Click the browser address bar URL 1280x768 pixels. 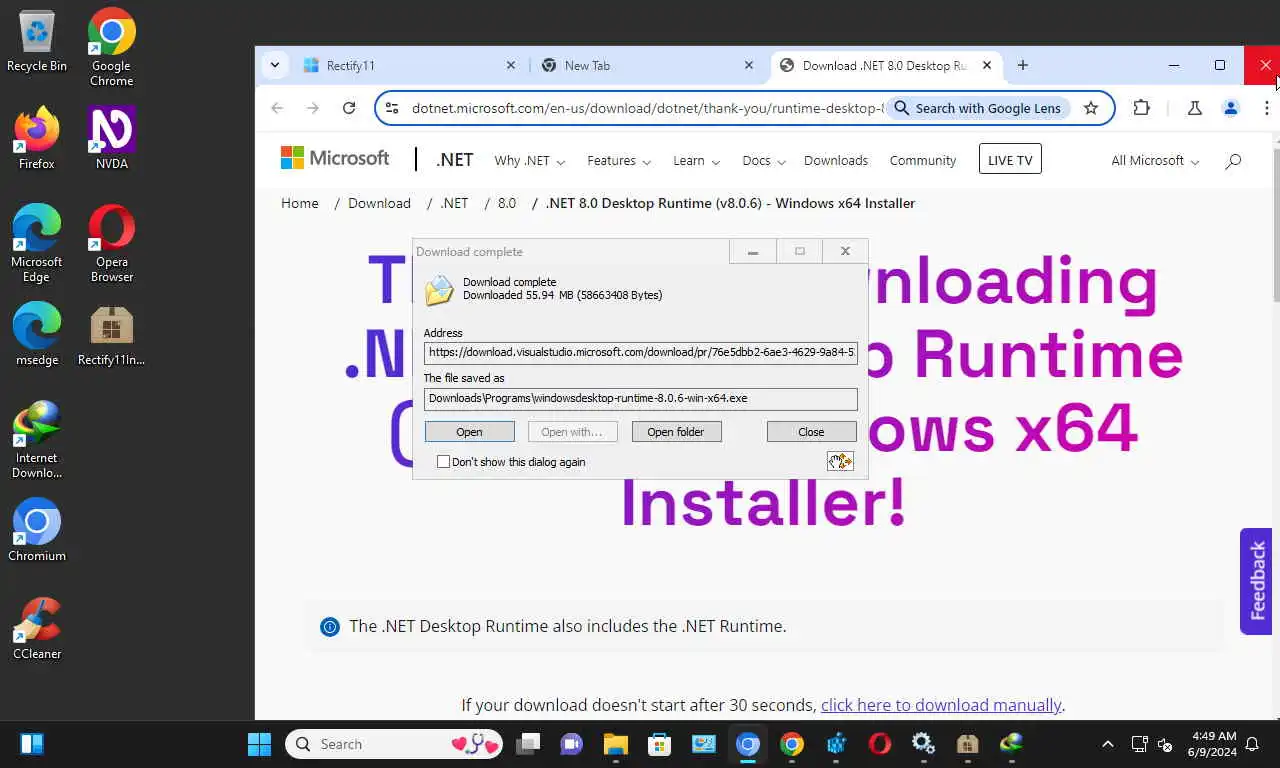646,108
